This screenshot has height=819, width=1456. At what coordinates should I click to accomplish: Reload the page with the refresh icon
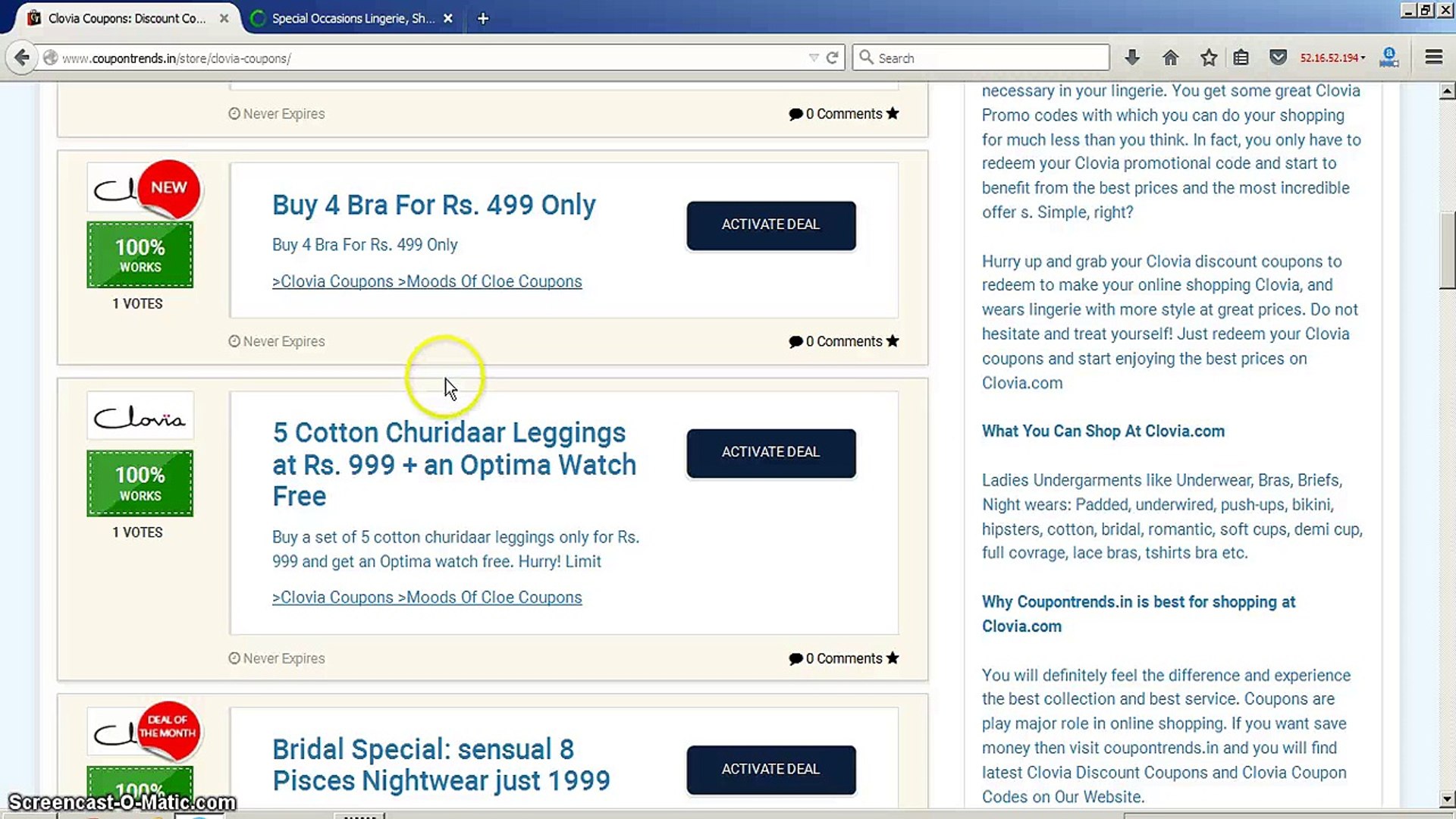(832, 58)
